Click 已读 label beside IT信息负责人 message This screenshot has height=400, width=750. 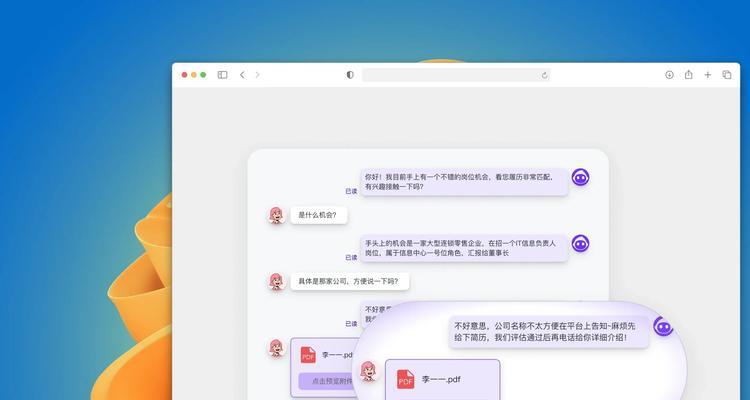351,257
